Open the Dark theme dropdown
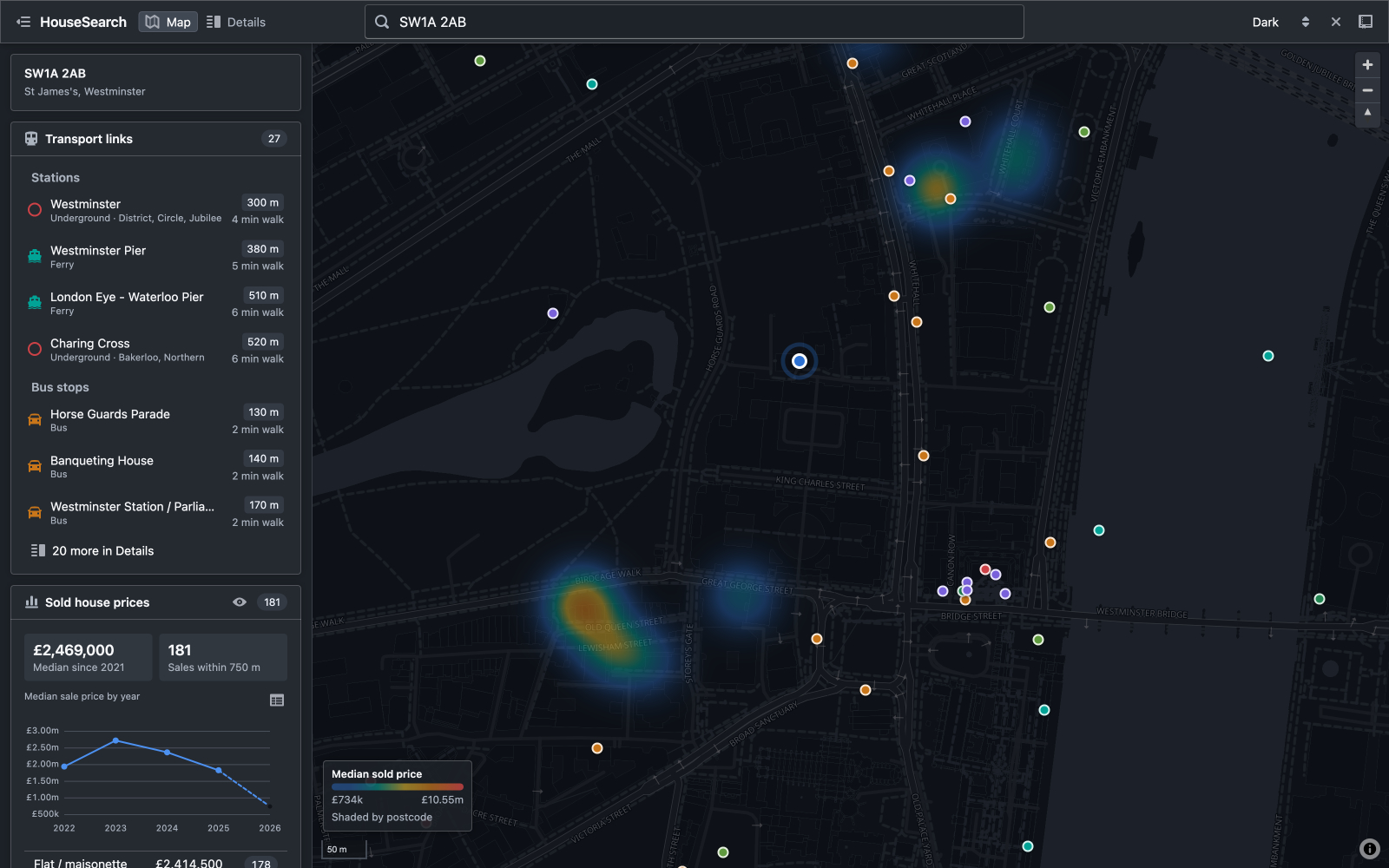Screen dimensions: 1389x868 coord(1280,22)
